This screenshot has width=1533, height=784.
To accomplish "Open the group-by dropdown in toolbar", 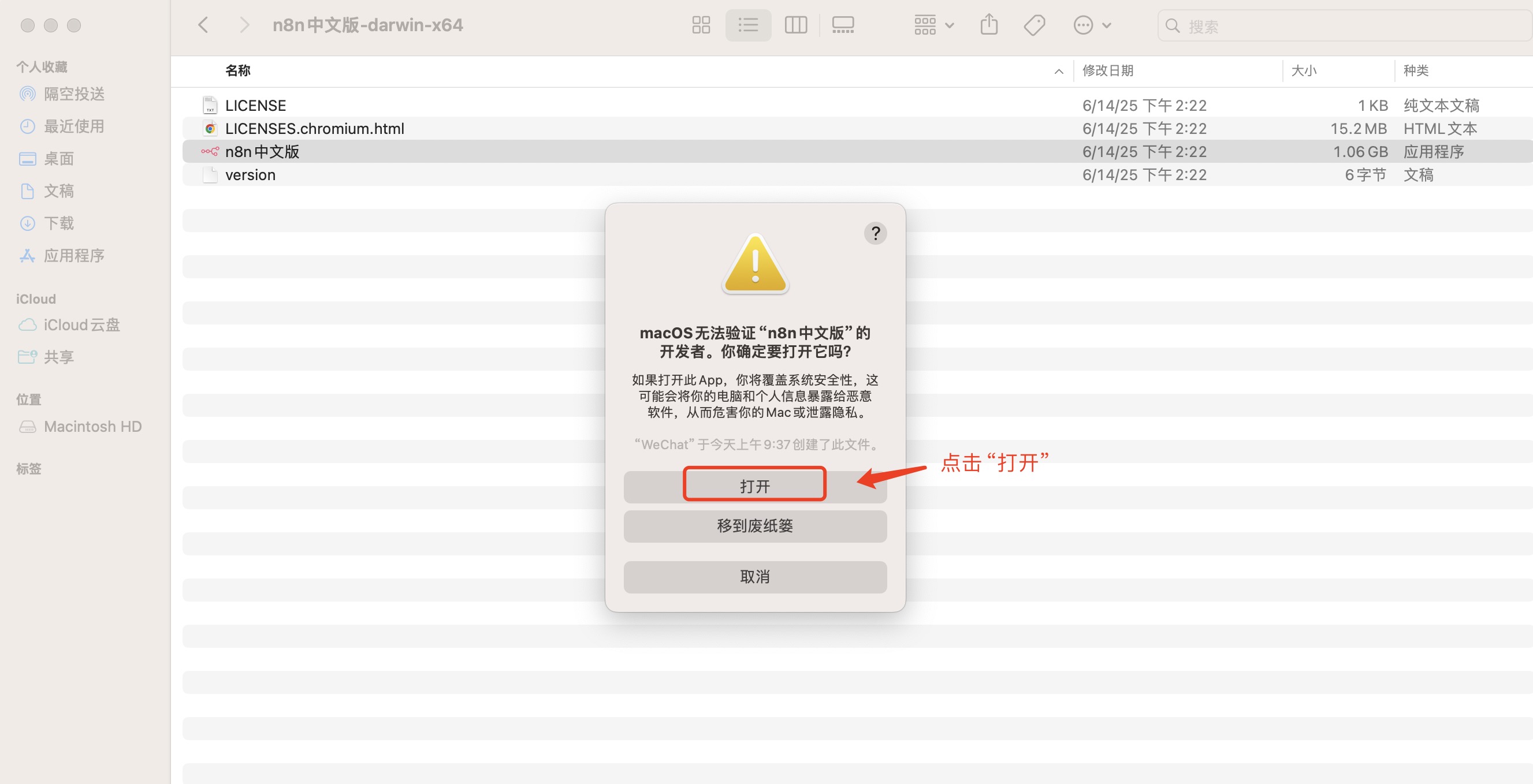I will coord(934,25).
